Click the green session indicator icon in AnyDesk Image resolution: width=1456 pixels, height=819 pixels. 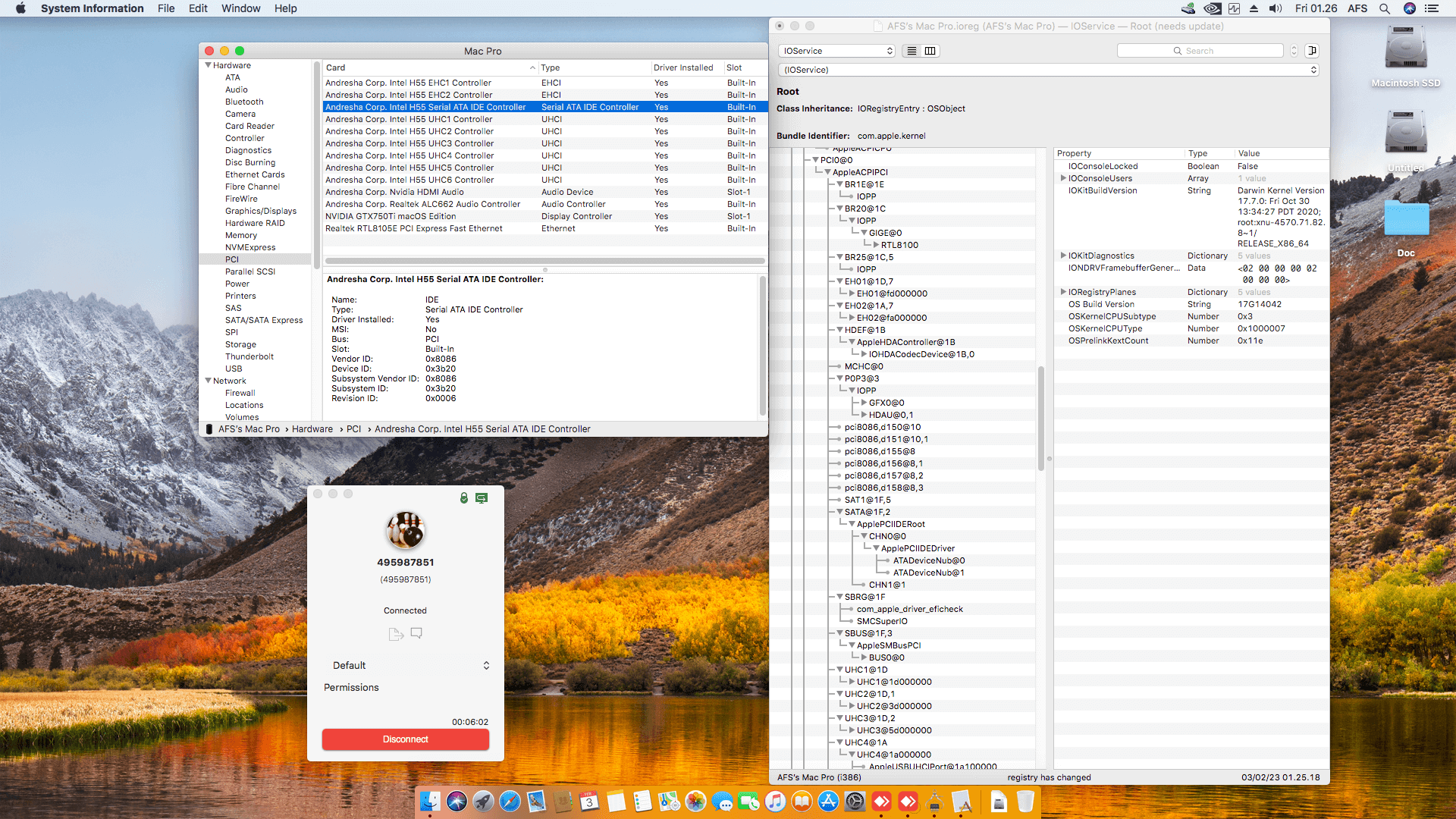pos(482,498)
